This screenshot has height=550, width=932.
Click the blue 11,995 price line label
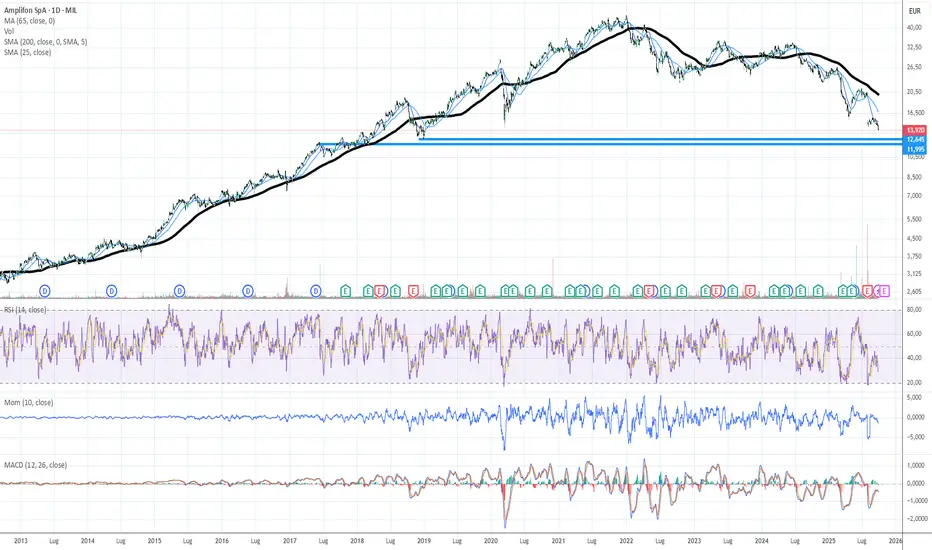point(915,149)
